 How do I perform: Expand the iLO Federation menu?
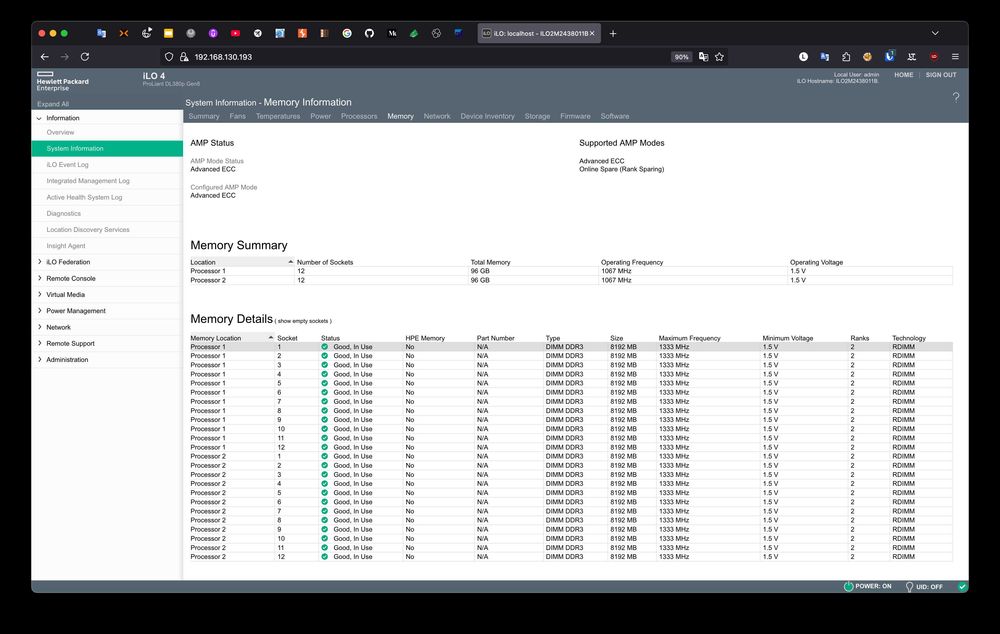tap(67, 262)
